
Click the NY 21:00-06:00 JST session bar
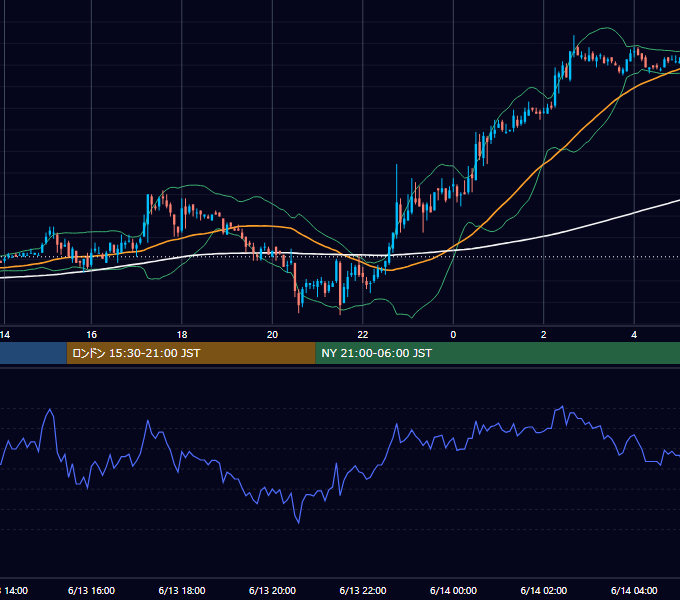(x=498, y=353)
